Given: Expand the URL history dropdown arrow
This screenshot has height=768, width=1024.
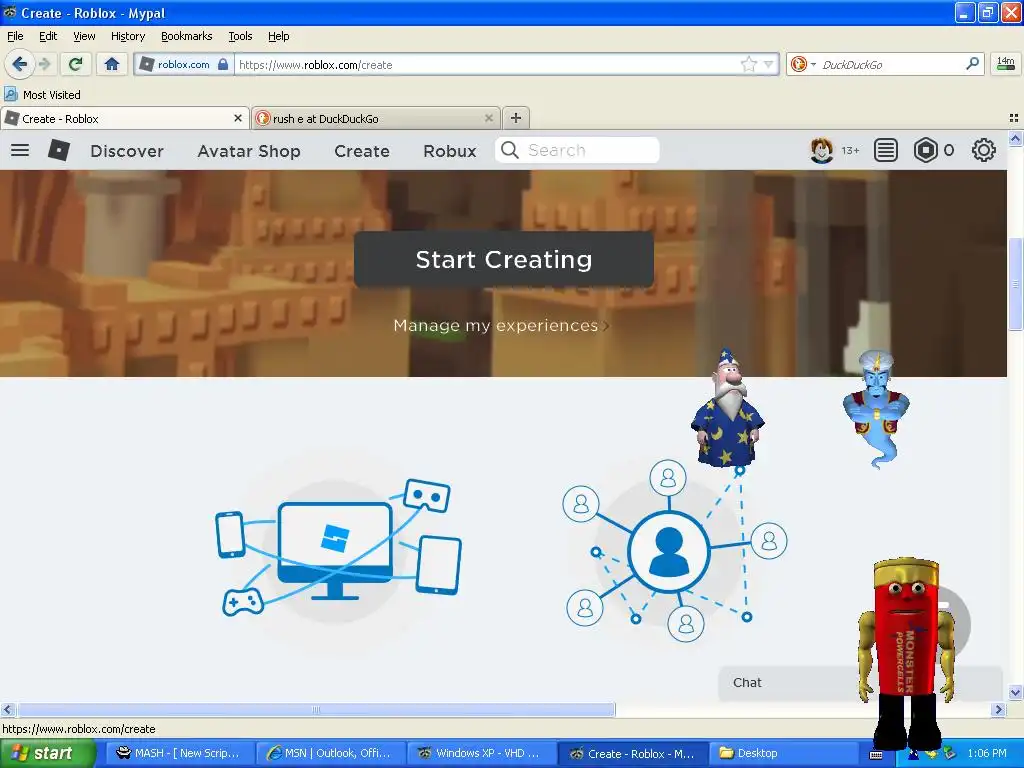Looking at the screenshot, I should pos(769,64).
